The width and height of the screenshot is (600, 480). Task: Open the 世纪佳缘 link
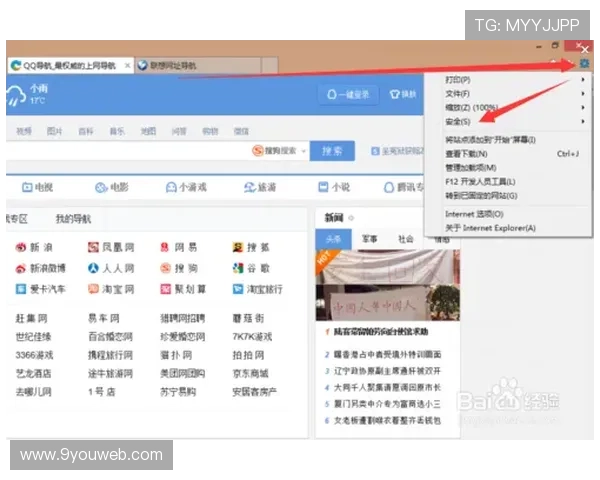point(34,336)
